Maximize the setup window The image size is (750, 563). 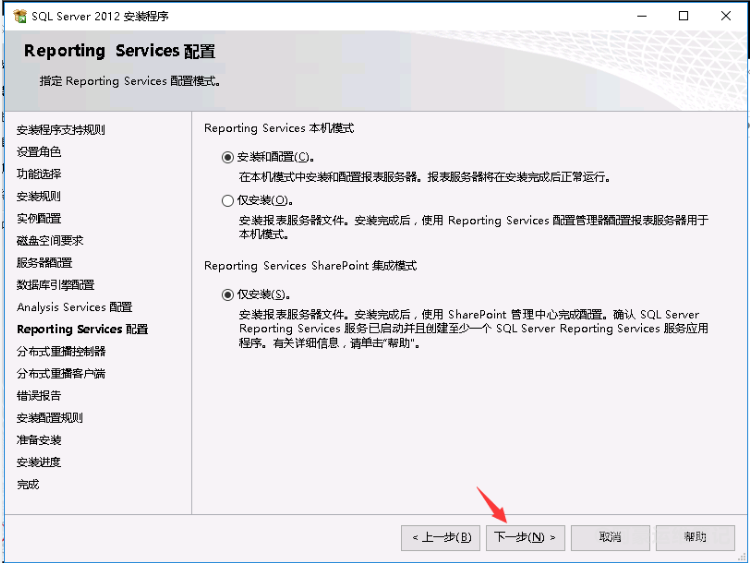683,16
